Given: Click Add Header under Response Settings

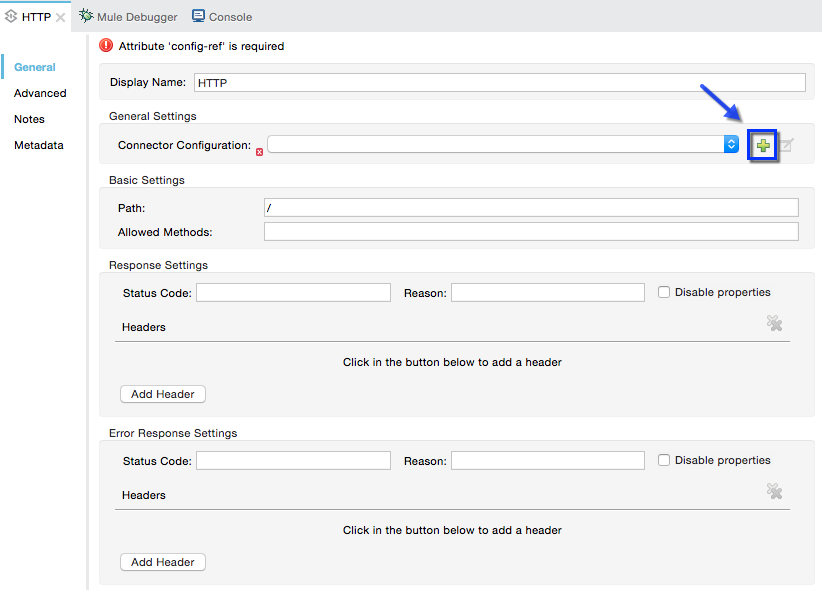Looking at the screenshot, I should tap(162, 394).
